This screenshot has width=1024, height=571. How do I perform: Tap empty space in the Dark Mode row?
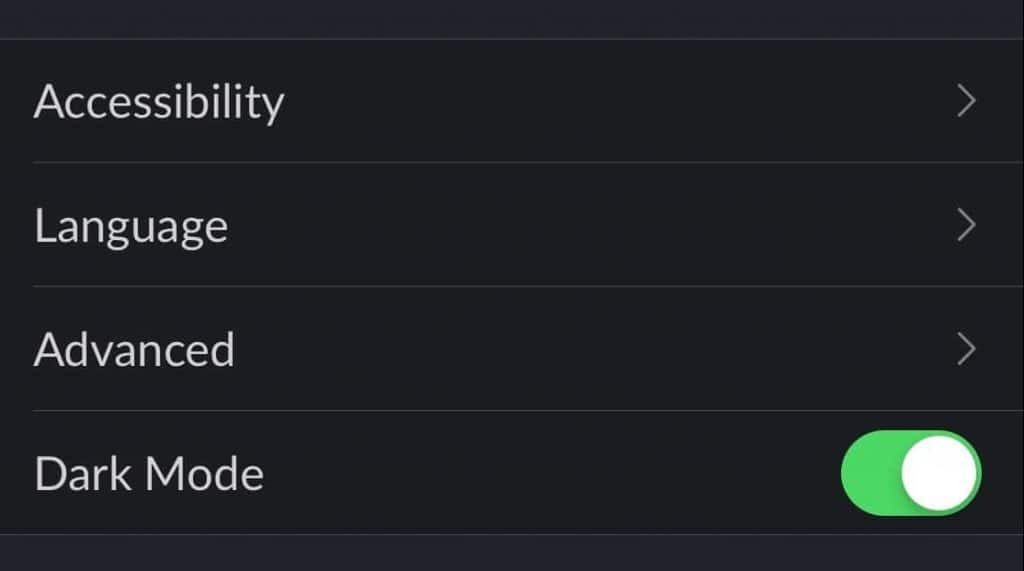pos(550,473)
